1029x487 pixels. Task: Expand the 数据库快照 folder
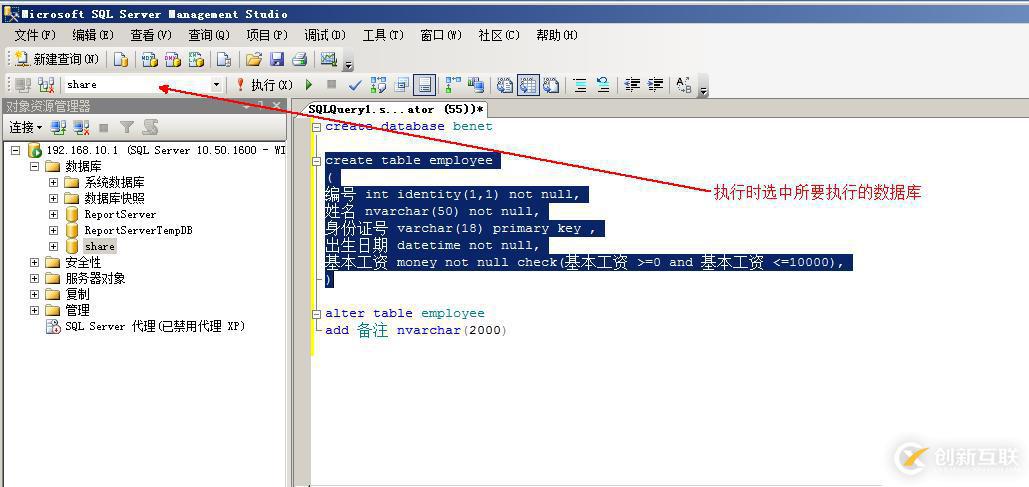pos(53,198)
